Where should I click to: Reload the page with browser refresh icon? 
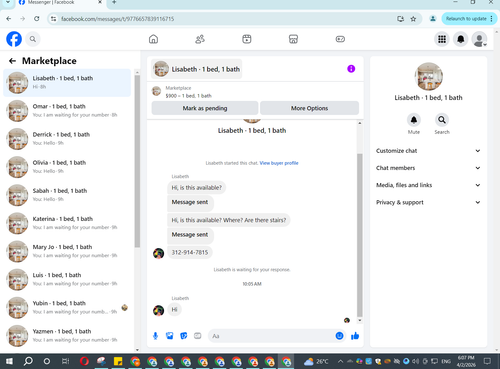pyautogui.click(x=37, y=19)
